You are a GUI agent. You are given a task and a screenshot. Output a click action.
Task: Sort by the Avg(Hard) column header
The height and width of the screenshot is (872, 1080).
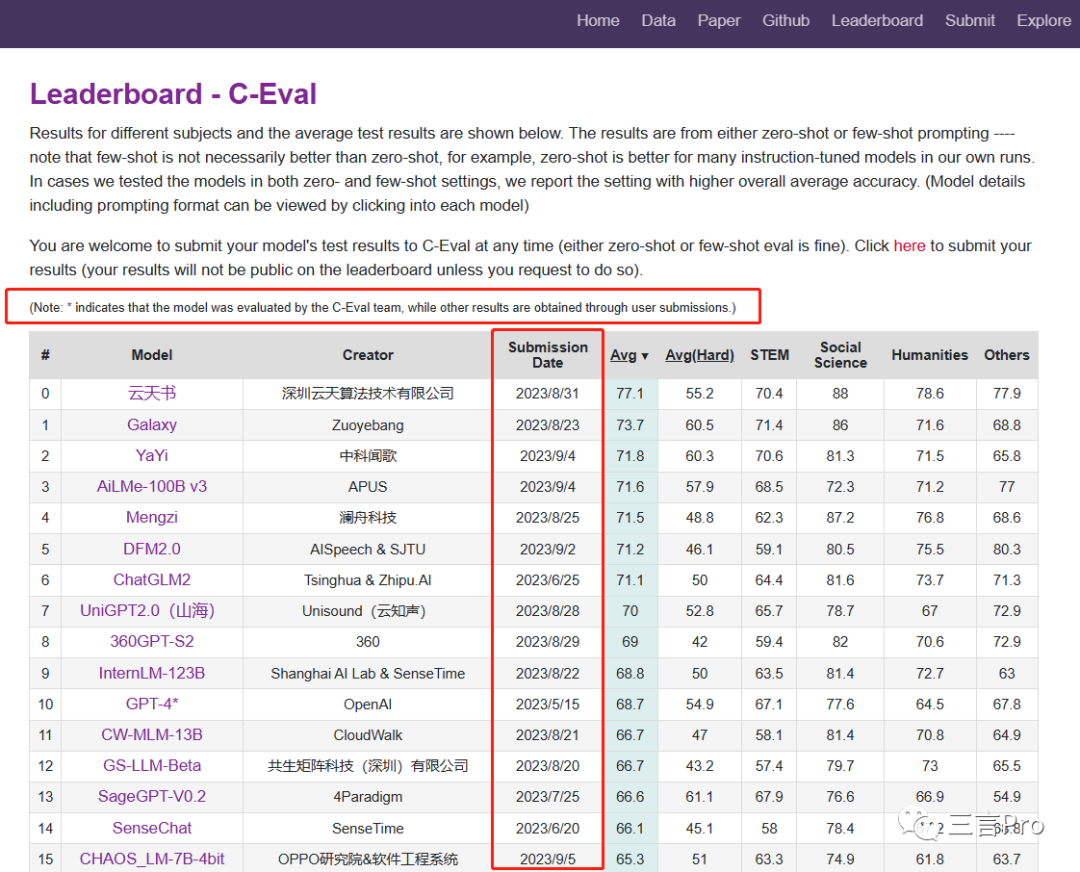coord(699,355)
